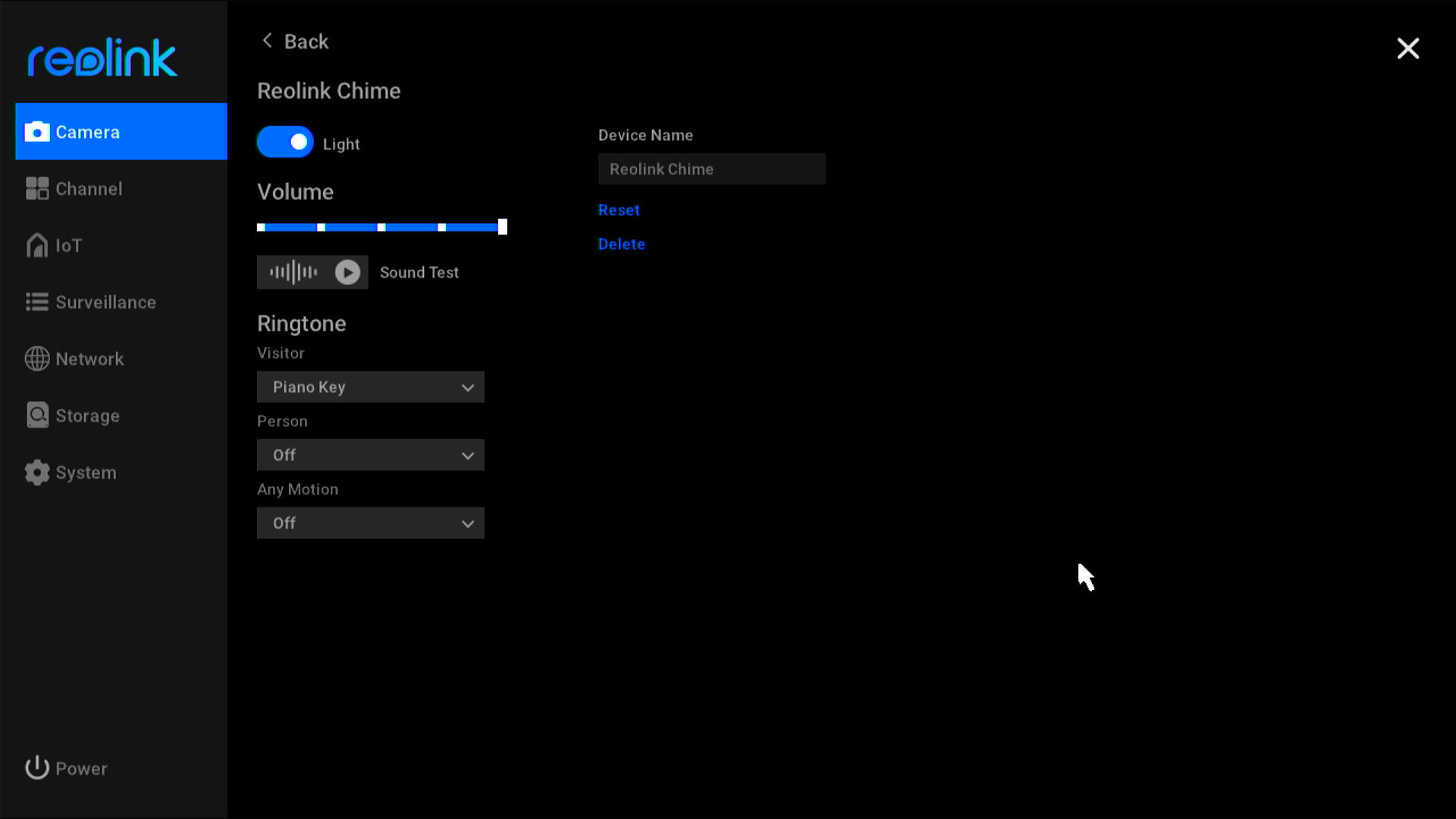This screenshot has width=1456, height=819.
Task: Open the Person ringtone dropdown
Action: [x=371, y=455]
